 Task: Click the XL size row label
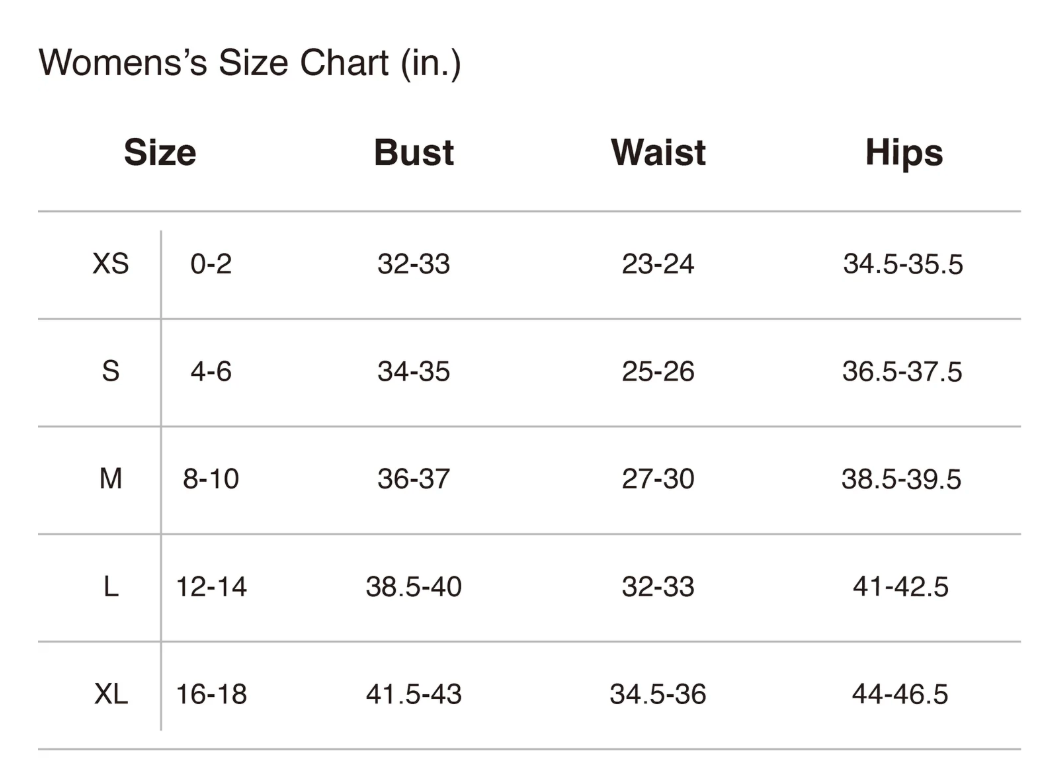[x=111, y=694]
